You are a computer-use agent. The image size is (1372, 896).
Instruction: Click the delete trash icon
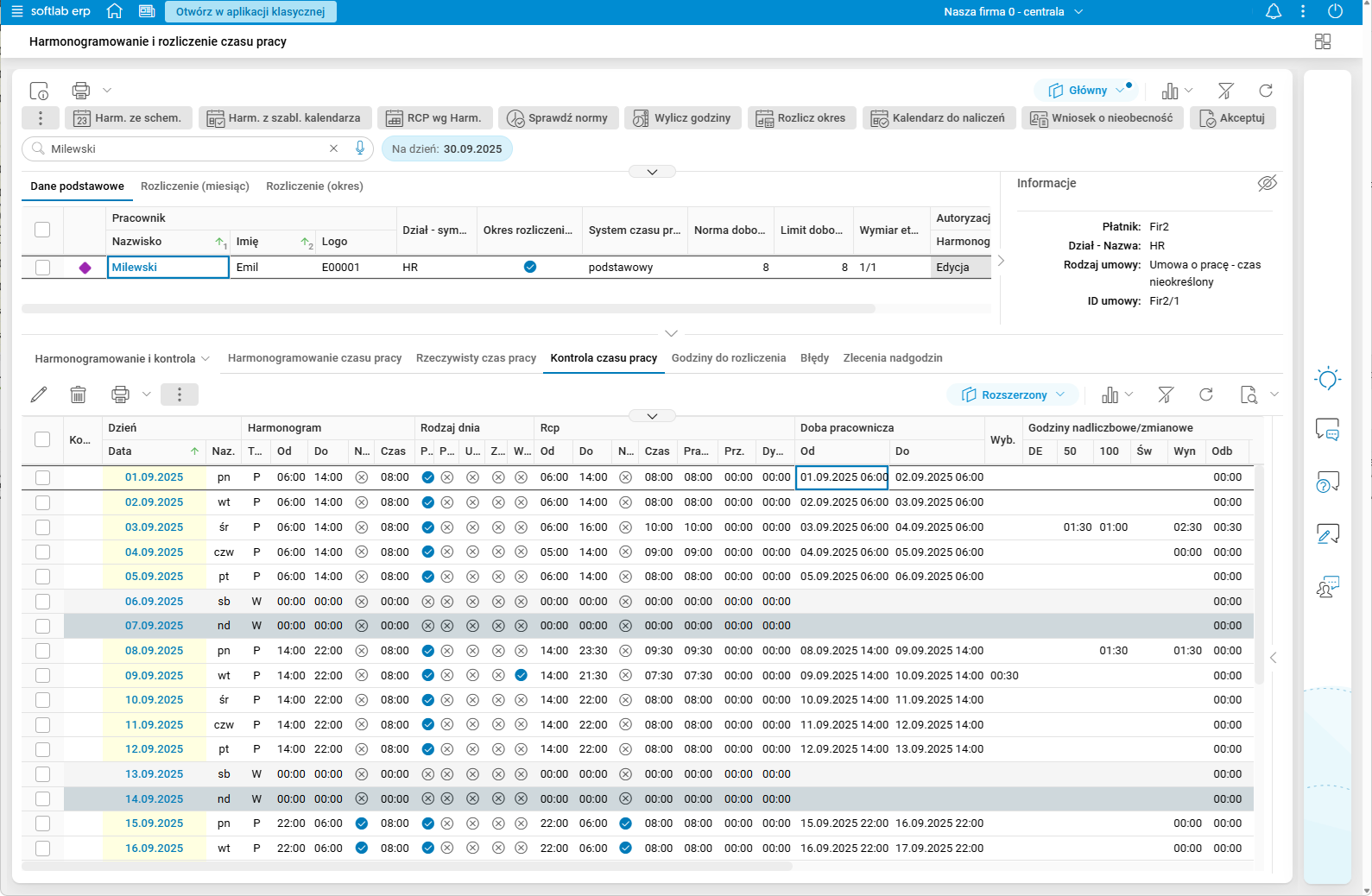[78, 394]
